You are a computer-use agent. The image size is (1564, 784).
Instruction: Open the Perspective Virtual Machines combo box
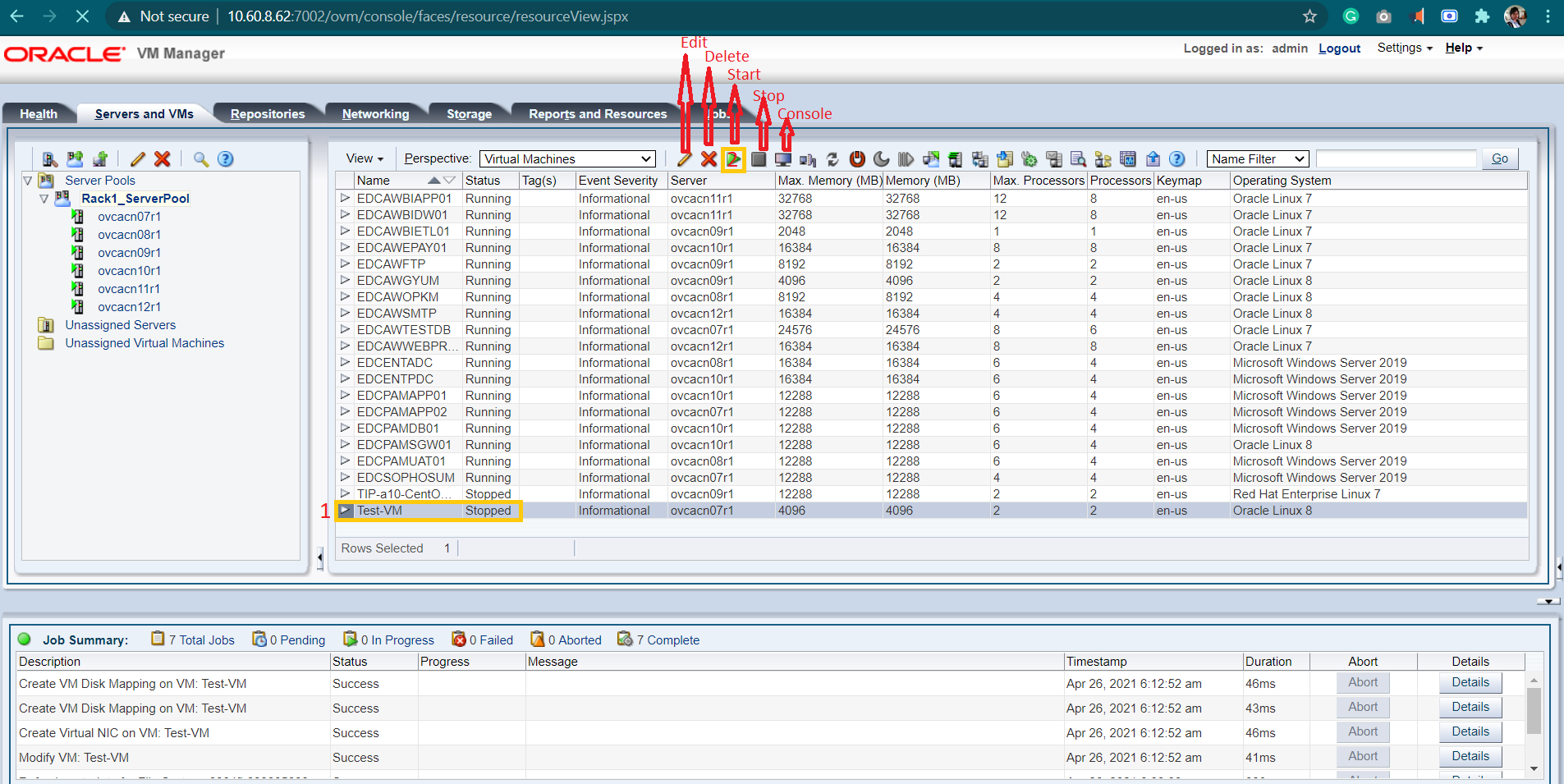coord(568,158)
